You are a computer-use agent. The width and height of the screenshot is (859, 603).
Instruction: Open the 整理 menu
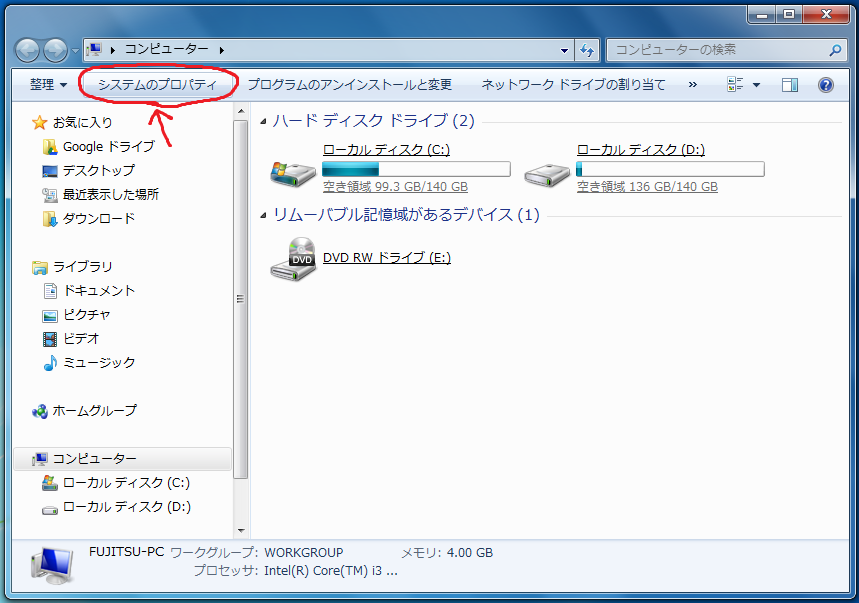tap(48, 84)
